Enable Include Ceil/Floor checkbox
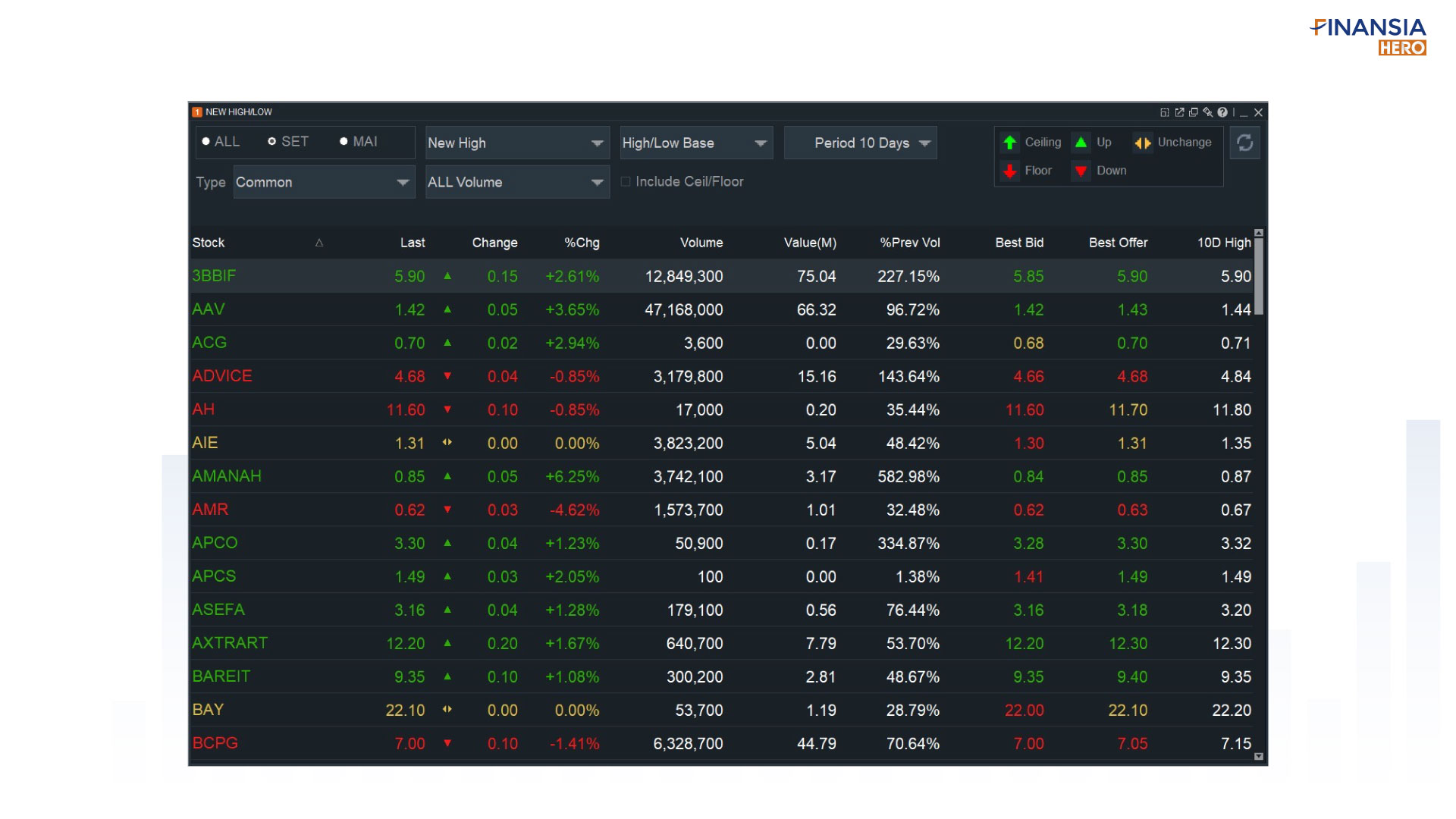Viewport: 1456px width, 819px height. coord(626,182)
